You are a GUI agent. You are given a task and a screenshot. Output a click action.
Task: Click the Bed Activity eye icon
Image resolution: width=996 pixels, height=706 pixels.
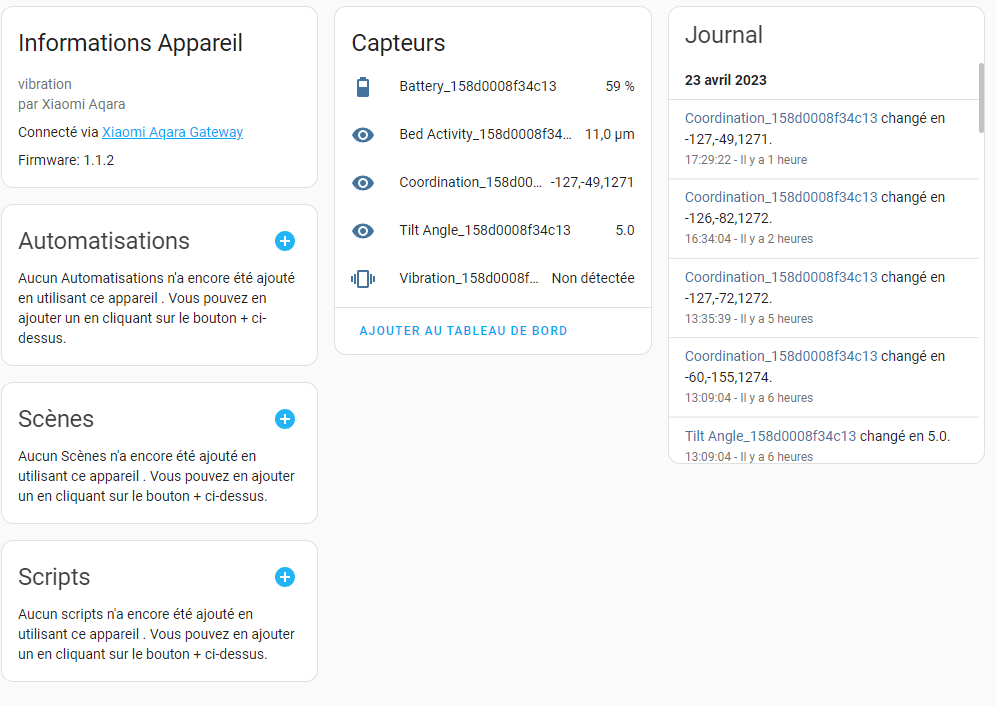pos(363,135)
